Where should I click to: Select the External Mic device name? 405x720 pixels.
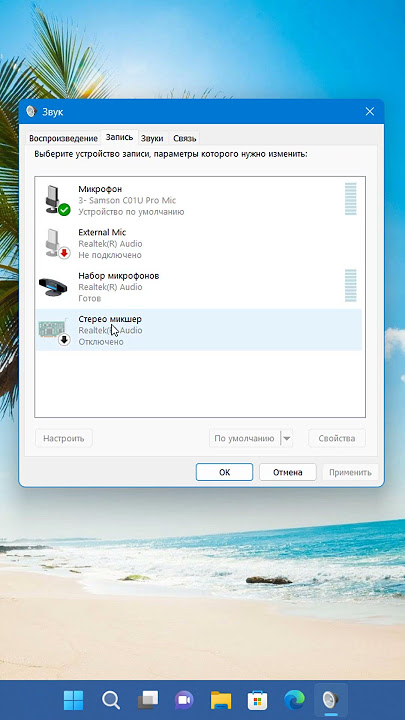tap(102, 232)
